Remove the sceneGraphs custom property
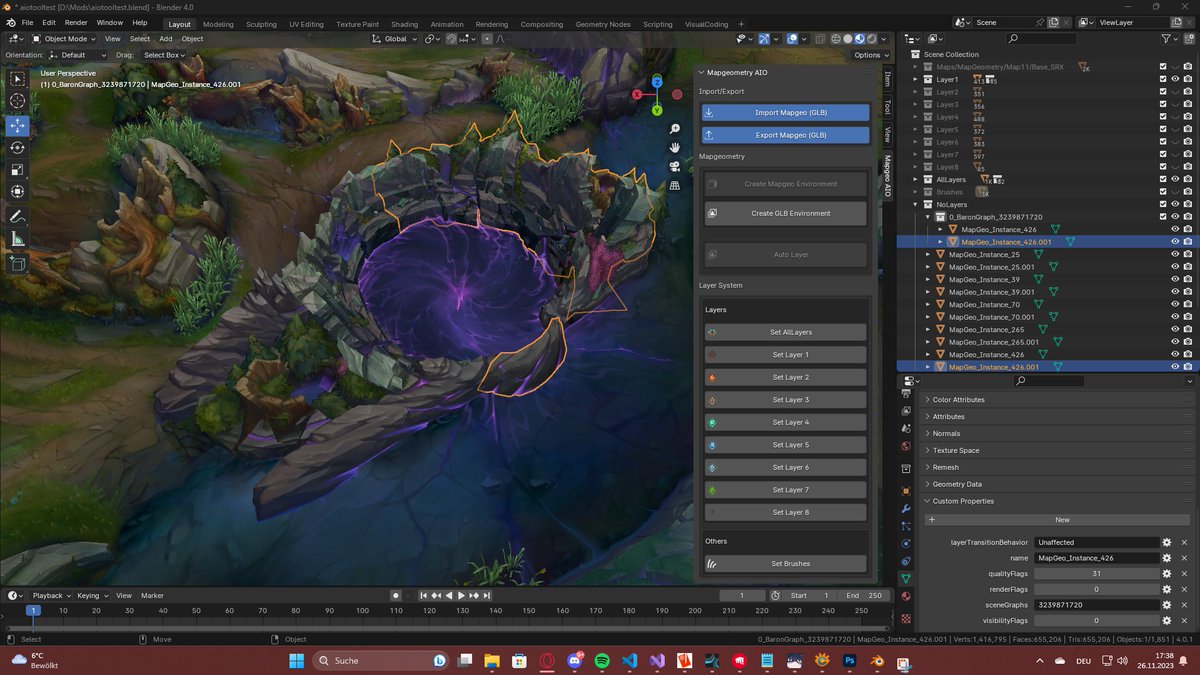The height and width of the screenshot is (675, 1200). [x=1184, y=605]
